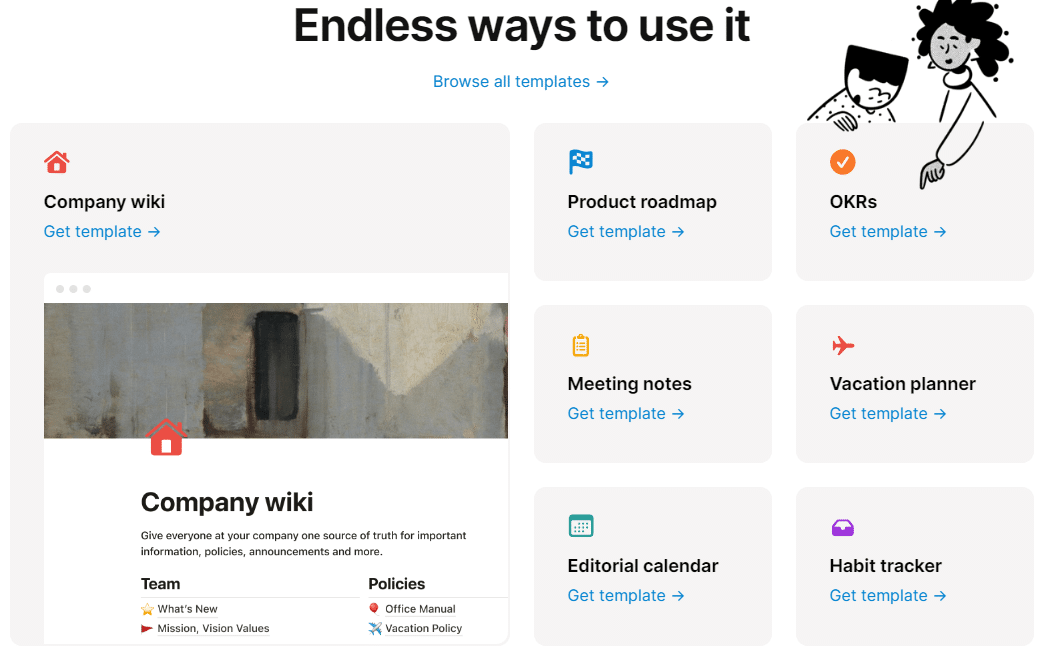Get the OKRs template
The height and width of the screenshot is (657, 1064).
coord(888,232)
